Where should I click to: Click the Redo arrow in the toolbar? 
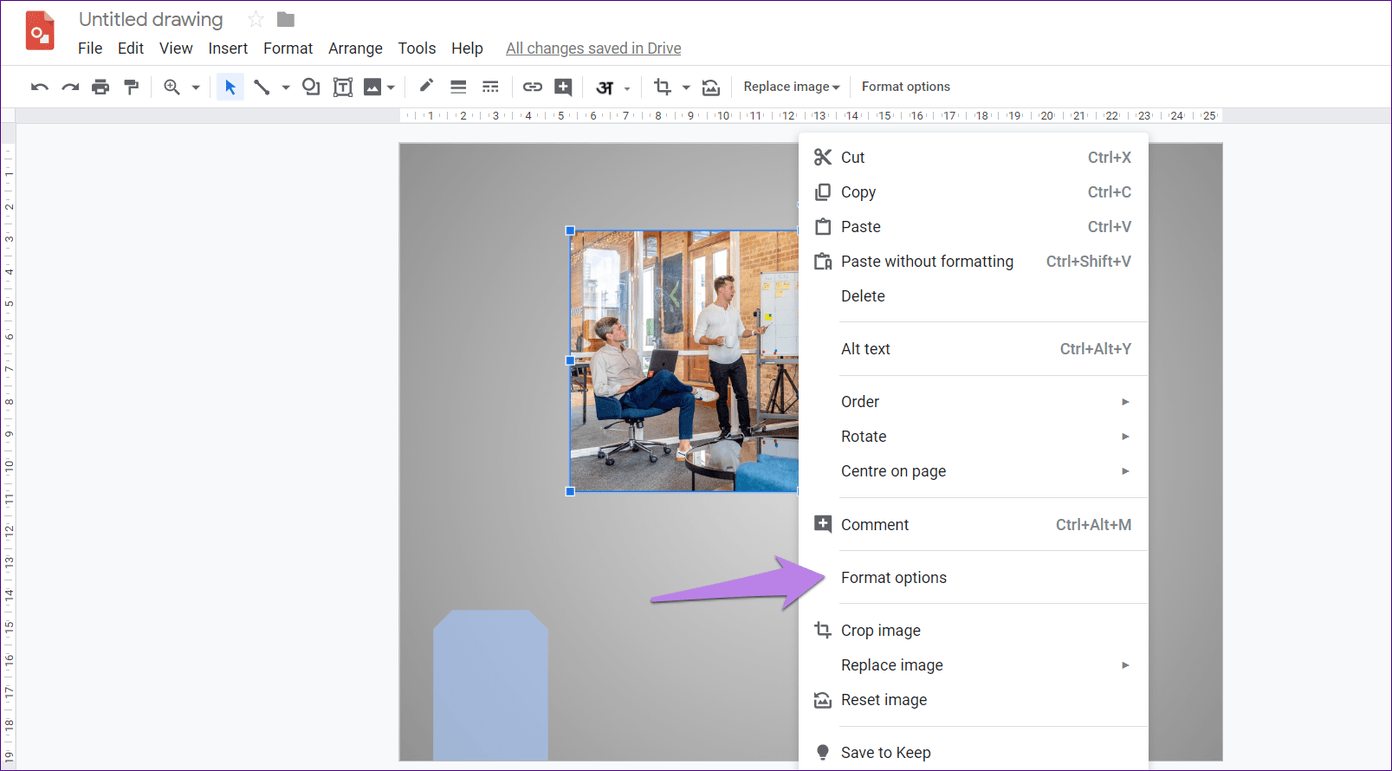coord(70,87)
